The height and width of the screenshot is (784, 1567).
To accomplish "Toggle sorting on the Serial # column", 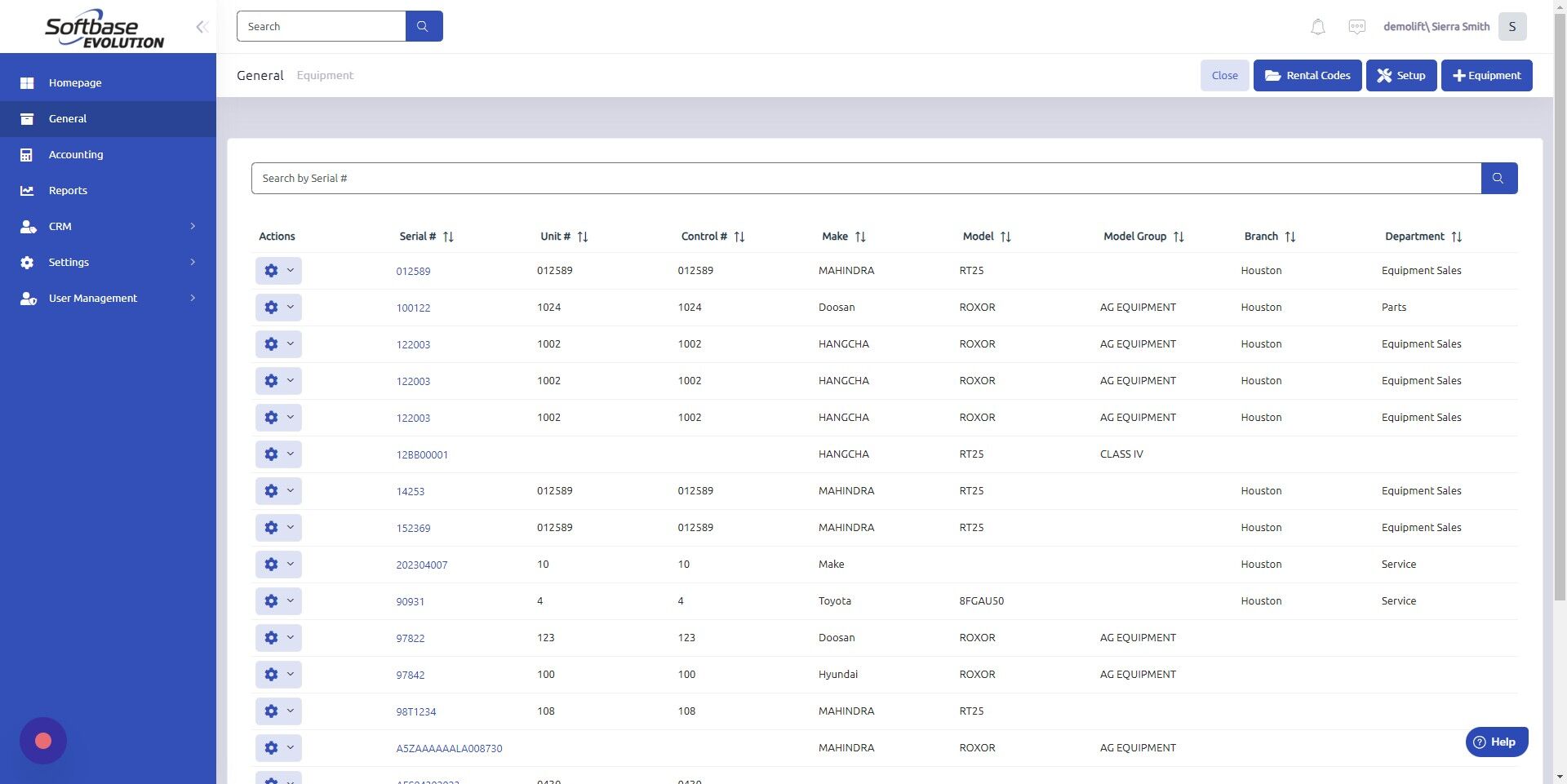I will click(x=447, y=237).
